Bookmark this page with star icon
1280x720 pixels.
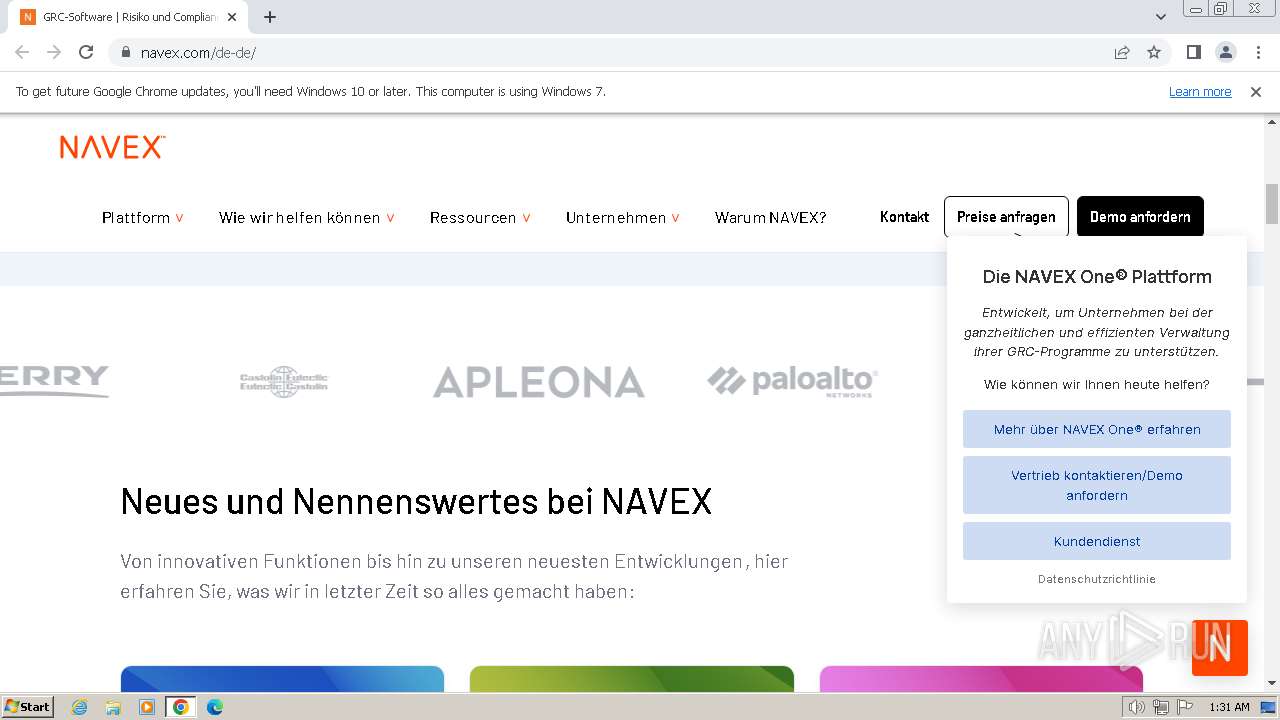click(x=1154, y=52)
